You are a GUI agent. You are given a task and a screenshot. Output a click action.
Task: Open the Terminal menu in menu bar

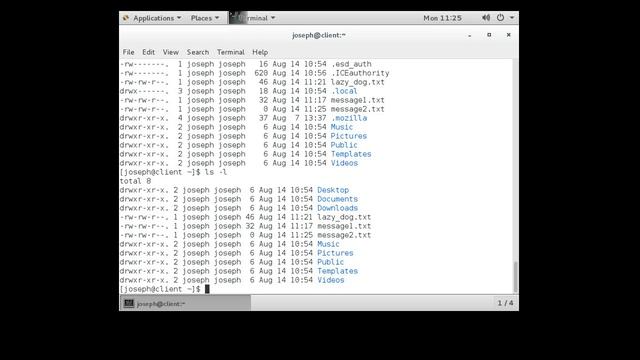tap(231, 52)
